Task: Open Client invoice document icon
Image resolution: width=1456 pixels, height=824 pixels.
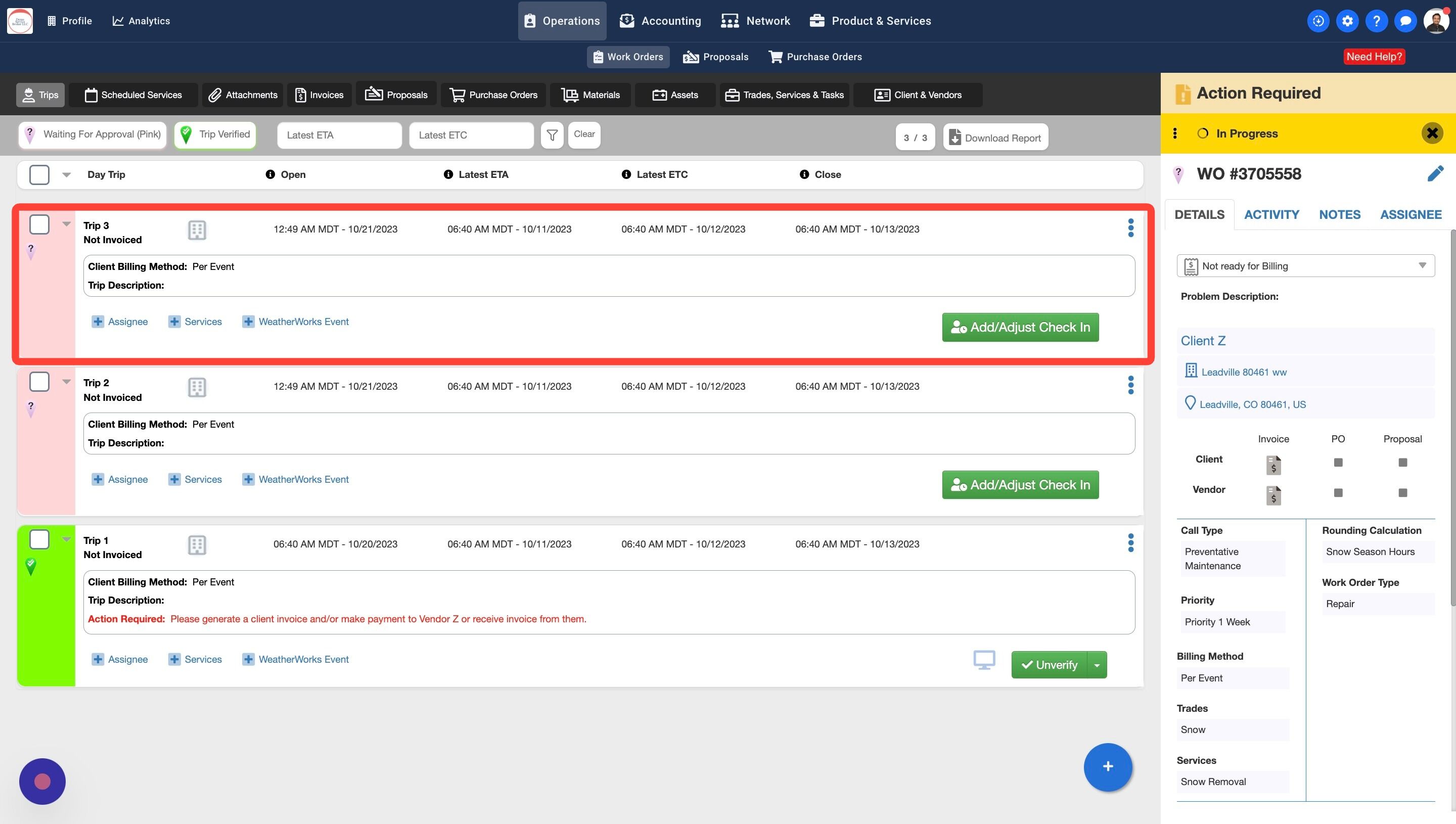Action: [1273, 465]
